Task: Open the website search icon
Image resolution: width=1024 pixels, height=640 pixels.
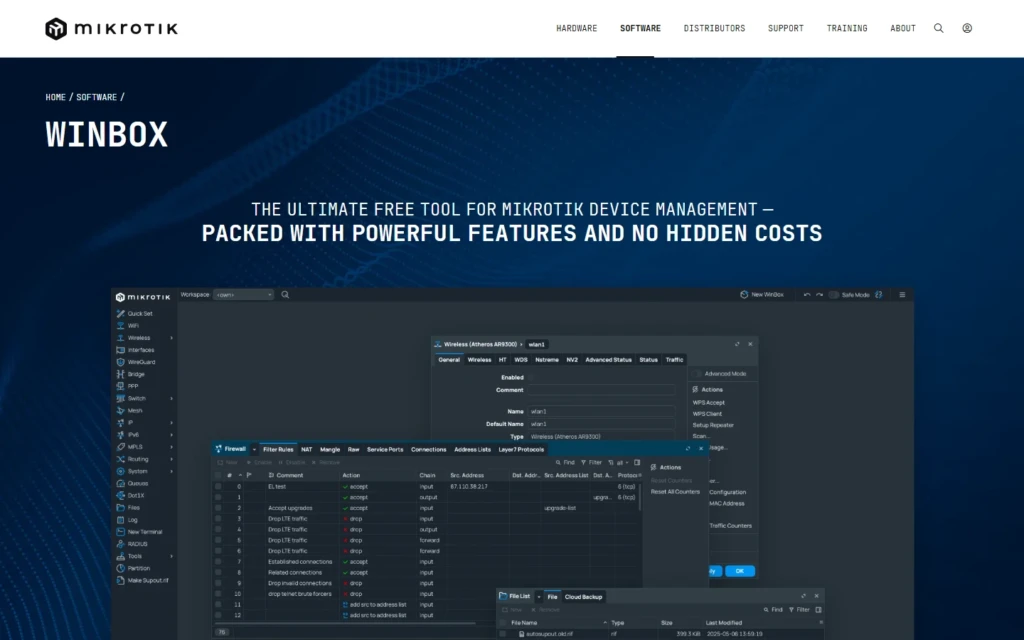Action: [x=938, y=28]
